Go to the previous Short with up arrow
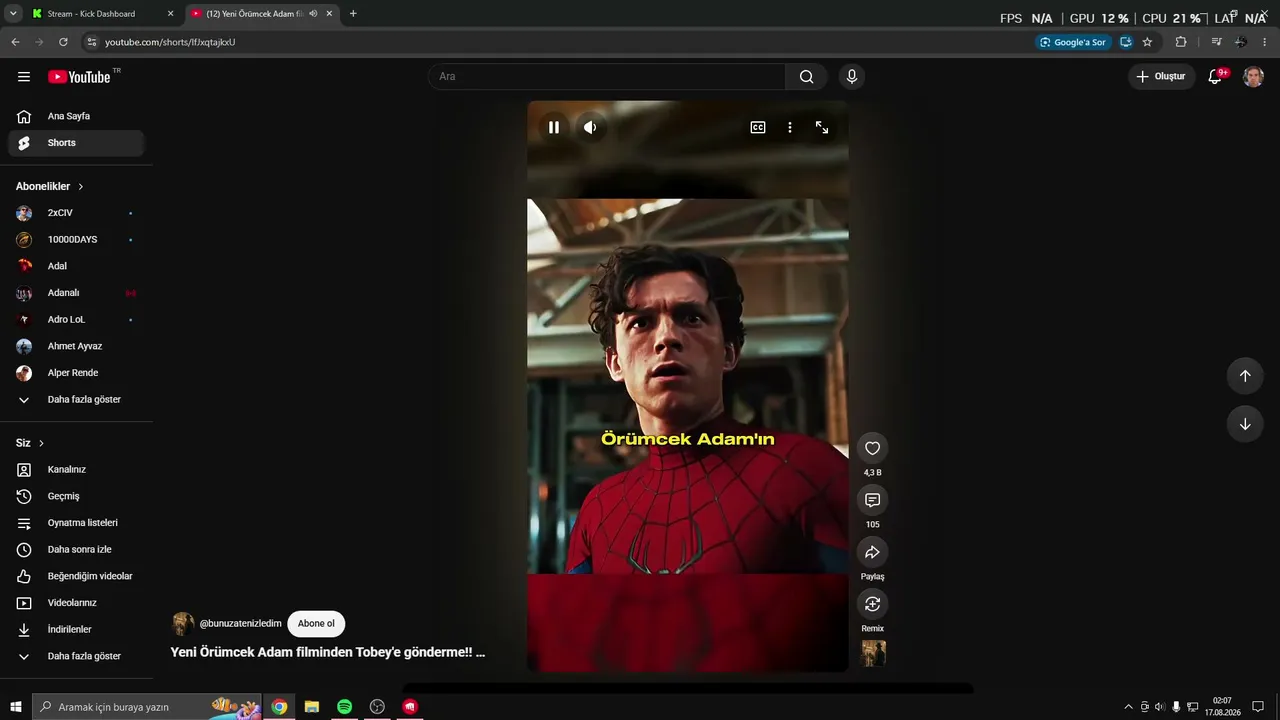The image size is (1280, 720). pos(1245,376)
